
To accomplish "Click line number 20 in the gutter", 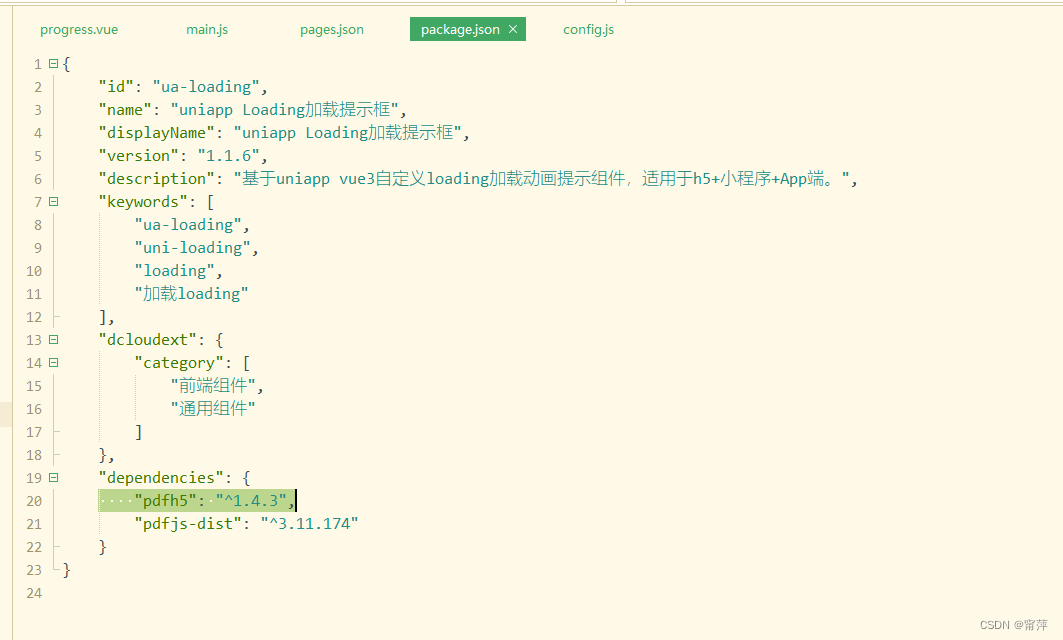I will 33,500.
